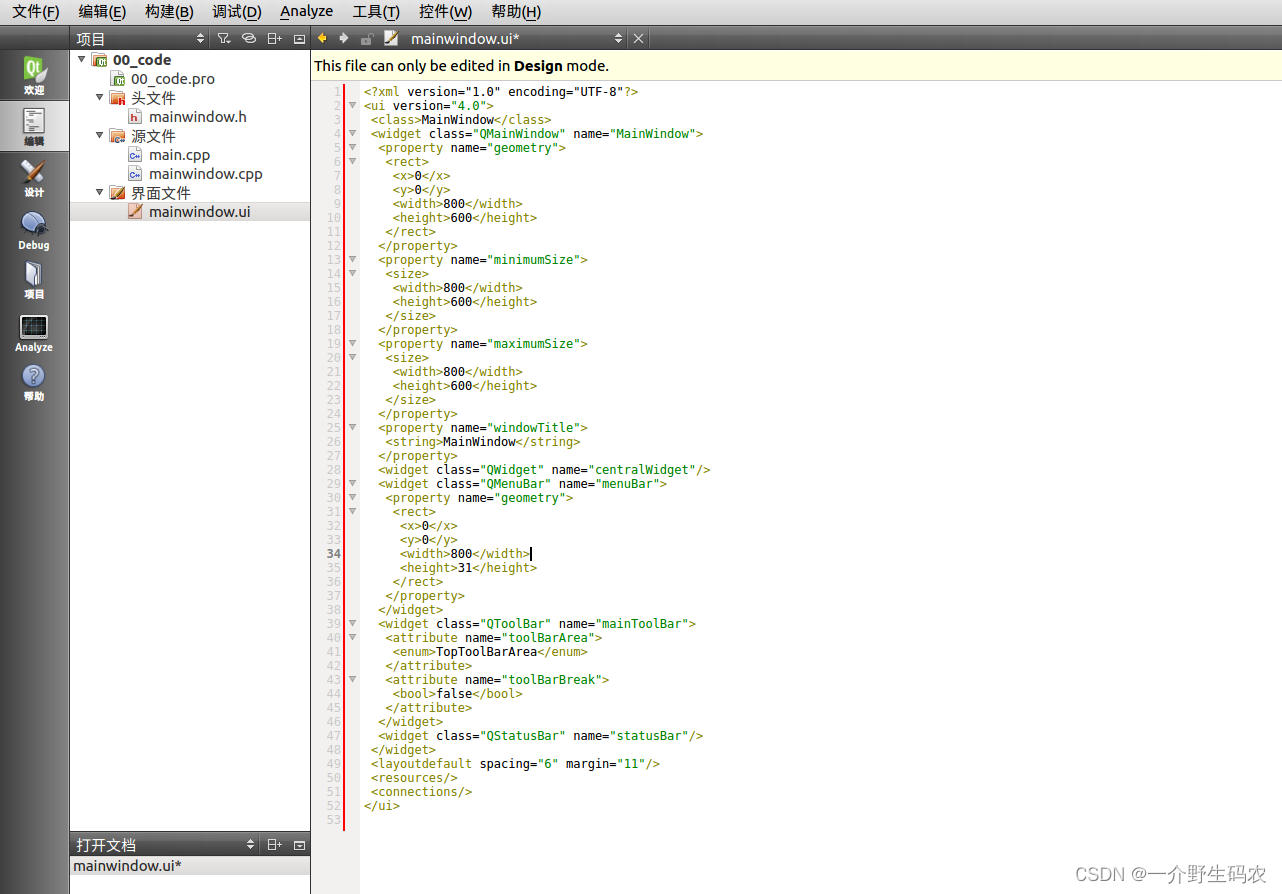Click the split panel icon beside 项目
The width and height of the screenshot is (1282, 894).
coord(274,38)
